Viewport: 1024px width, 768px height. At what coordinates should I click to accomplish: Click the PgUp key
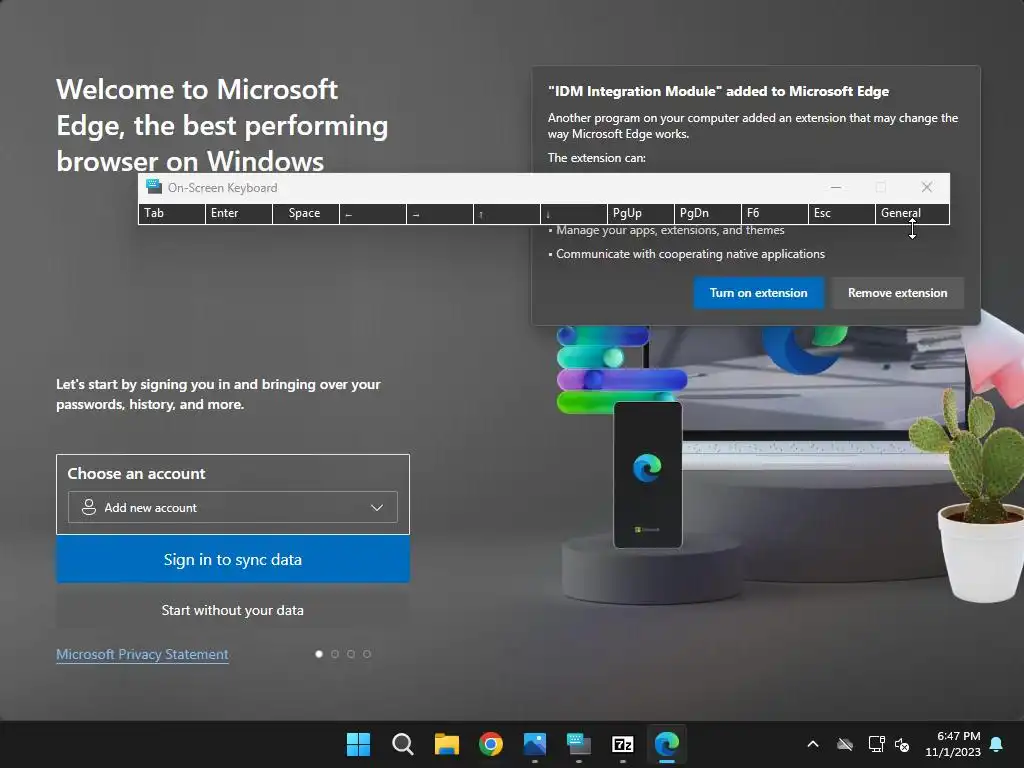tap(641, 214)
